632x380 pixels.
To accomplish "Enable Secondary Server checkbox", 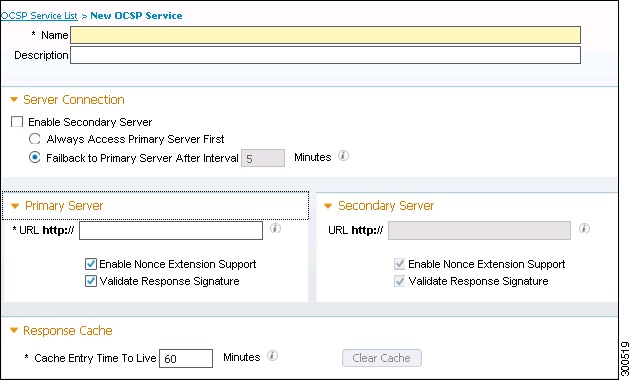I will 17,122.
